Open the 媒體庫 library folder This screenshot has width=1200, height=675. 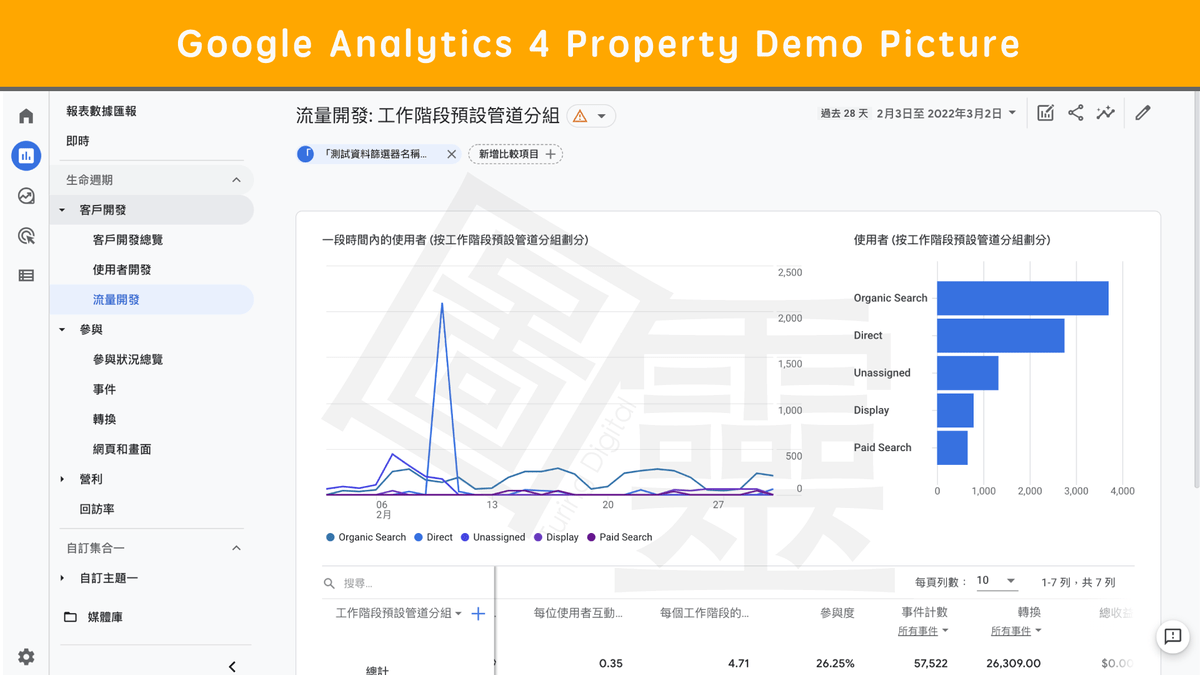pyautogui.click(x=93, y=617)
